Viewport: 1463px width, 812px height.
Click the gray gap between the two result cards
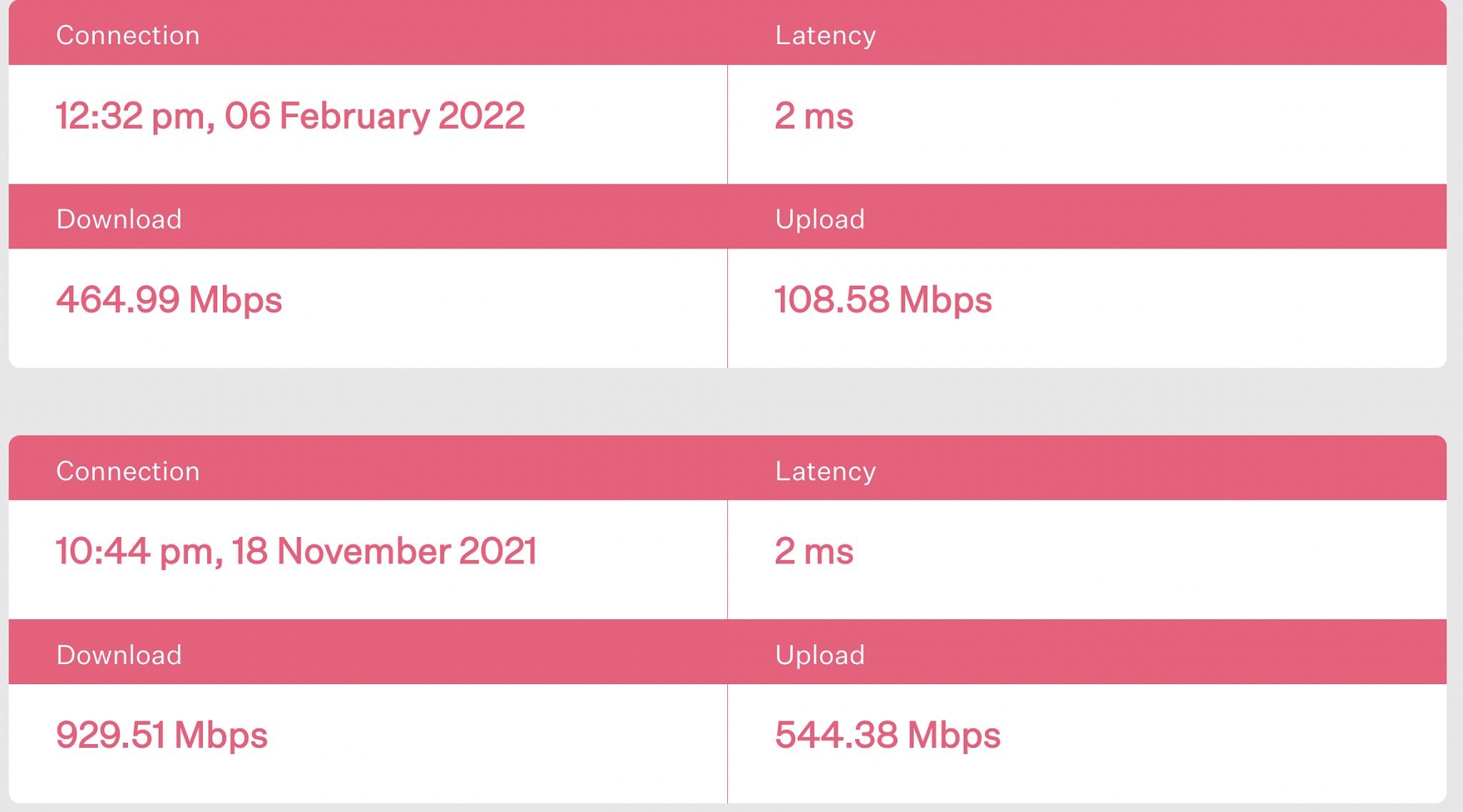pos(727,401)
